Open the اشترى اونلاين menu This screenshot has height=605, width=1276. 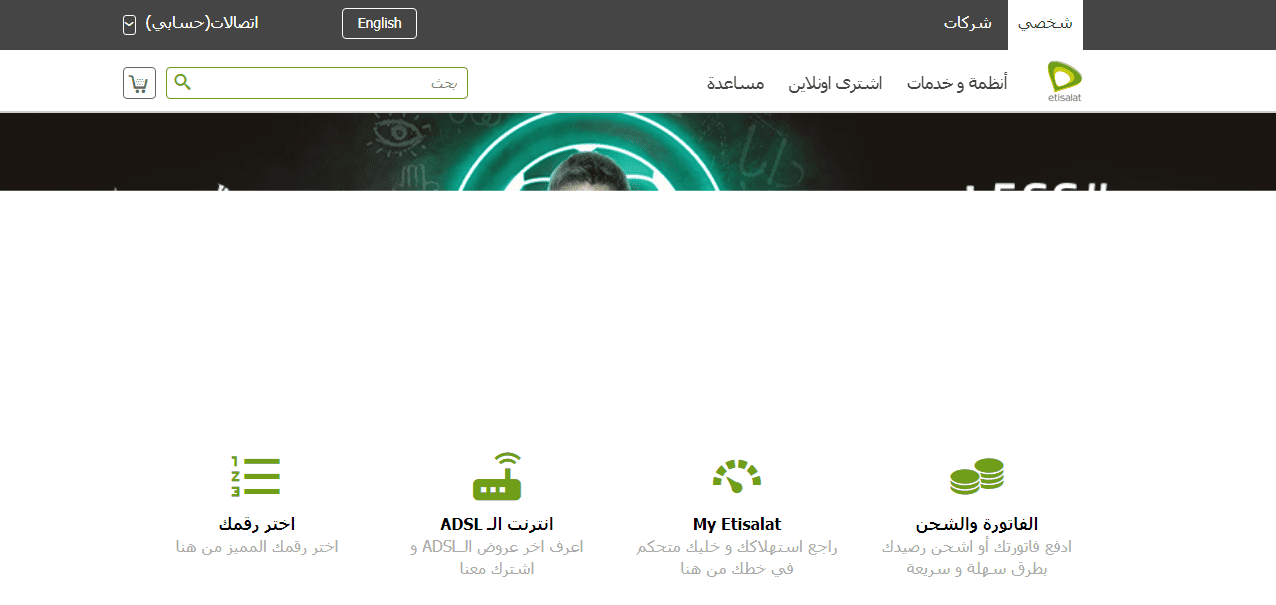835,83
